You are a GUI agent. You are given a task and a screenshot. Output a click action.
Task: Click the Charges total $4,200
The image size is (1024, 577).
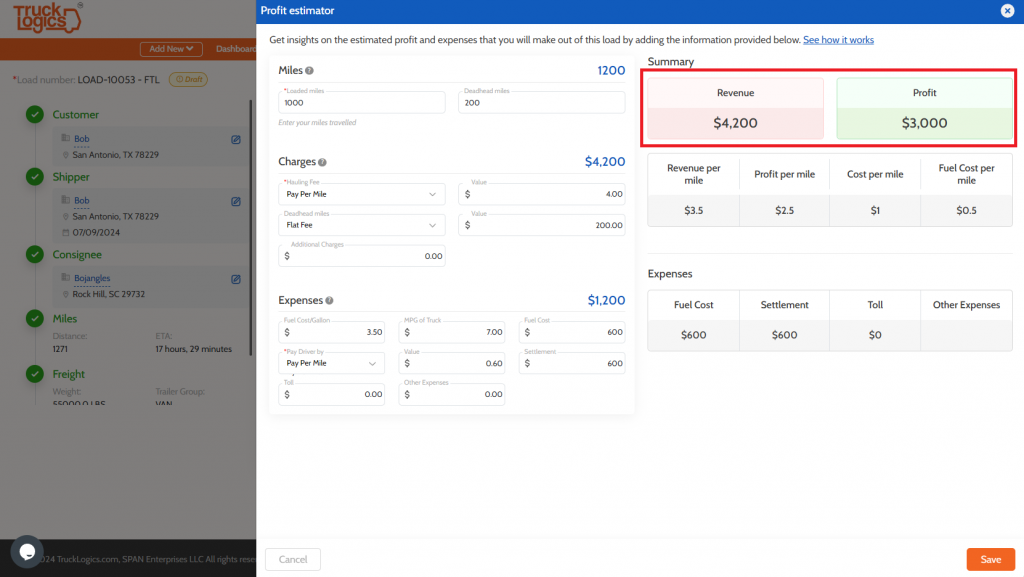[605, 162]
